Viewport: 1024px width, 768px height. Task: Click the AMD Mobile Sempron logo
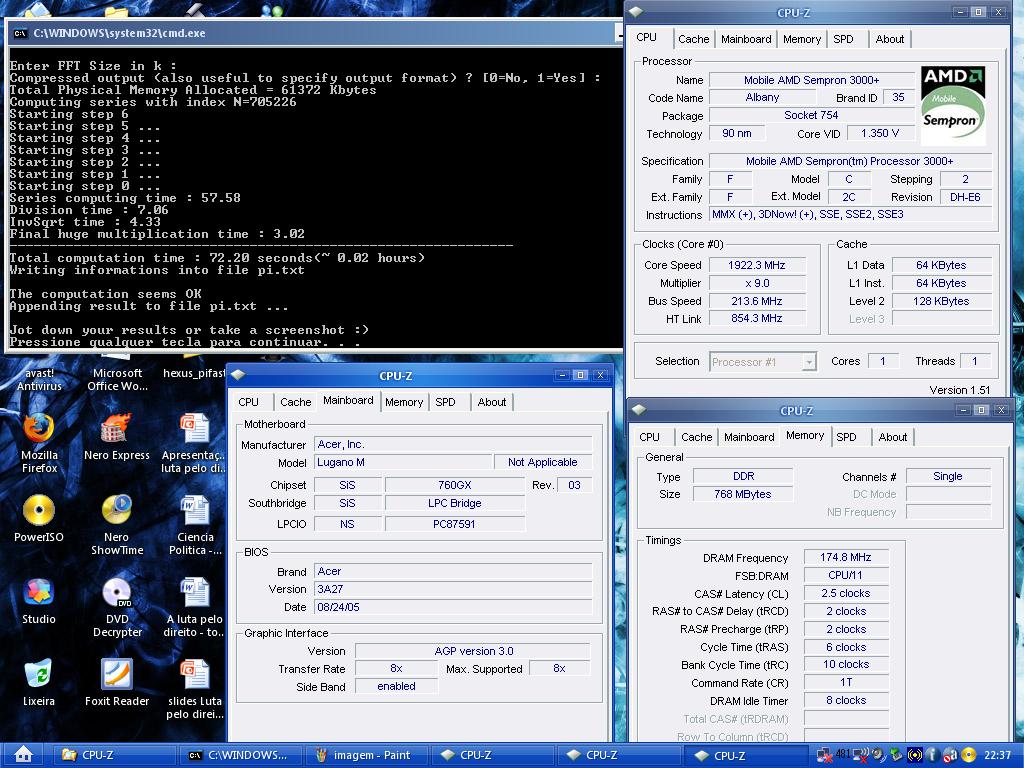[952, 106]
